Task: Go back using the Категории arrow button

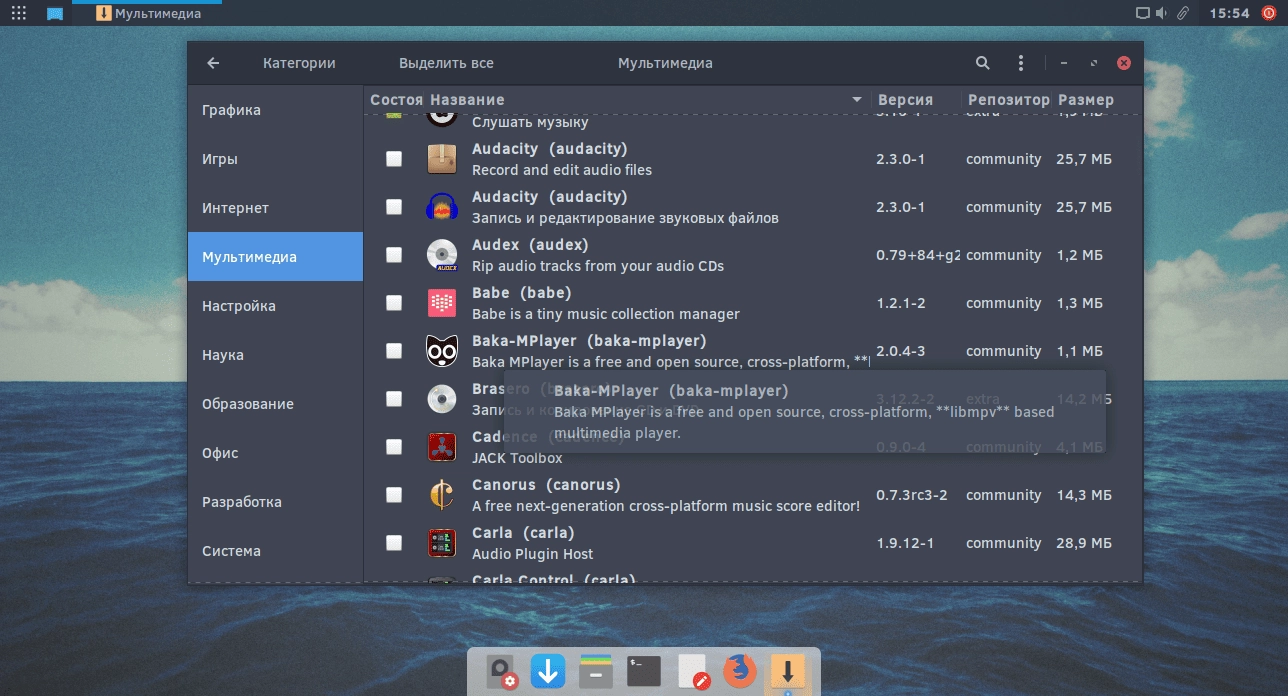Action: [x=212, y=62]
